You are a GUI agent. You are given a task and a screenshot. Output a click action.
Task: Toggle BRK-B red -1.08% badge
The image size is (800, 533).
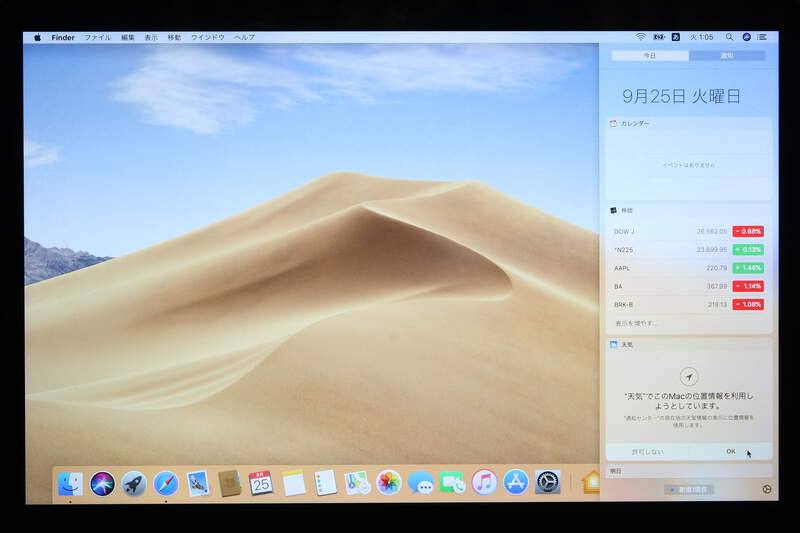(748, 304)
